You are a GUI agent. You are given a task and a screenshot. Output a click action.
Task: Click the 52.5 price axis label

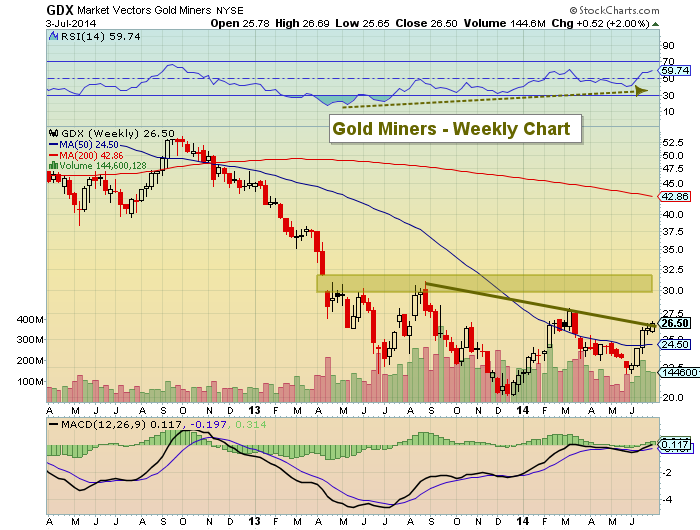click(x=673, y=142)
